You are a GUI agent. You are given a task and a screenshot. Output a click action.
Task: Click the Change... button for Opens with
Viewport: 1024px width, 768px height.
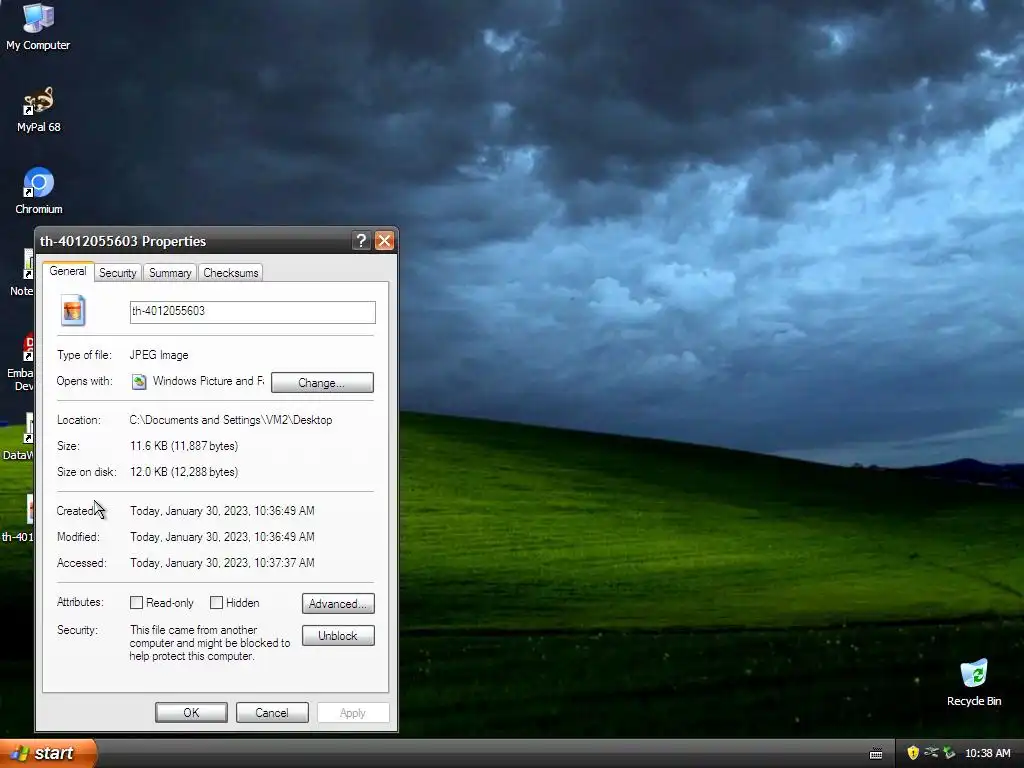point(322,383)
